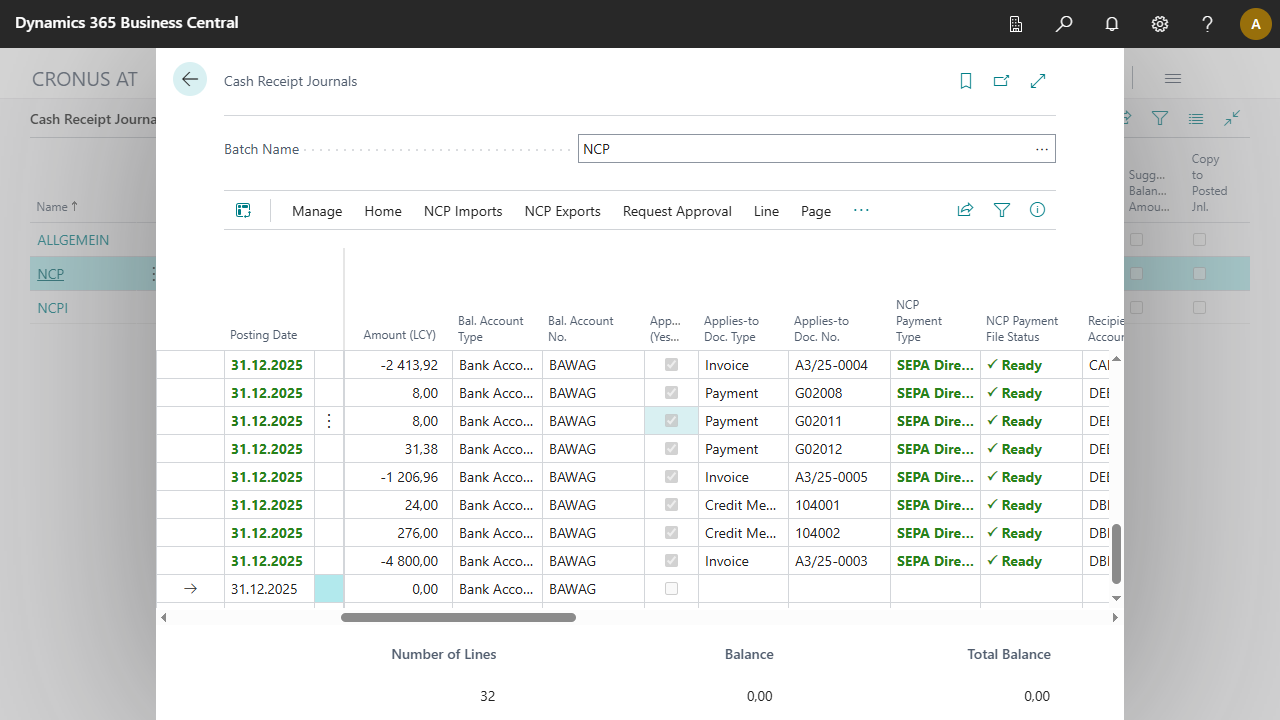Click the Share icon in journal toolbar
This screenshot has width=1280, height=720.
click(x=966, y=210)
